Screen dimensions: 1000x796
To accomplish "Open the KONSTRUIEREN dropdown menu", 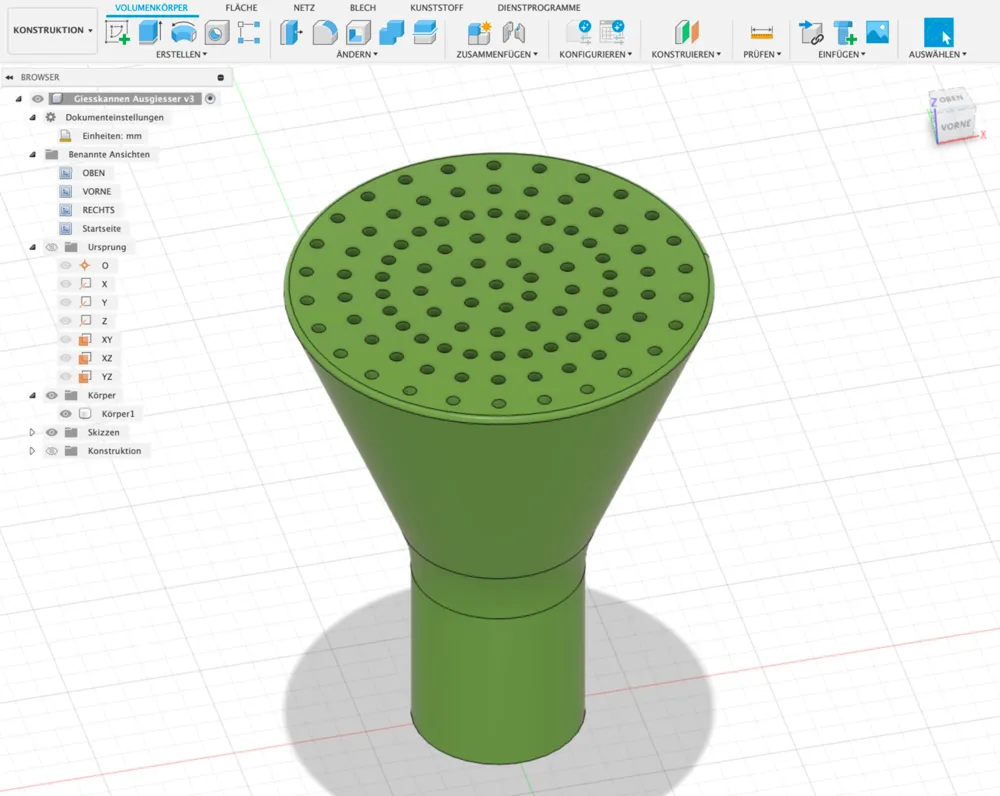I will click(686, 54).
